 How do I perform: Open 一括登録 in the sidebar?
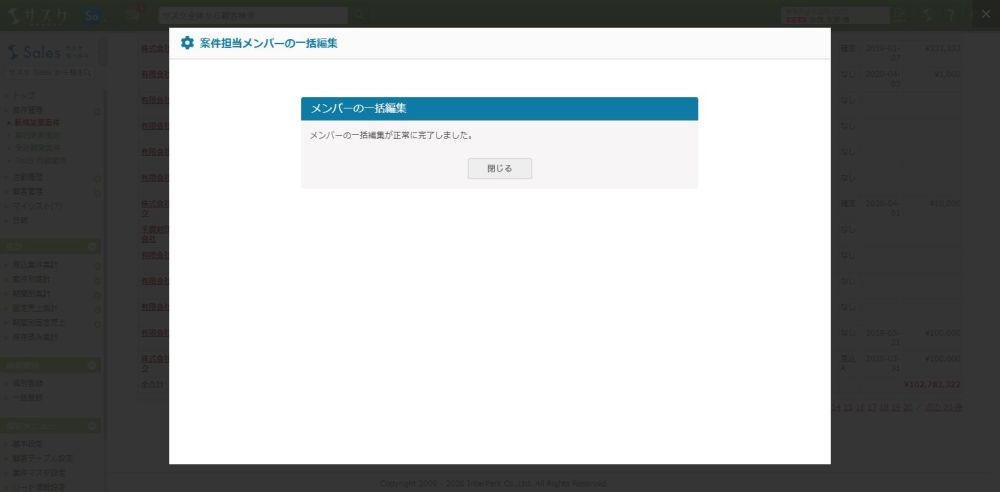tap(28, 397)
